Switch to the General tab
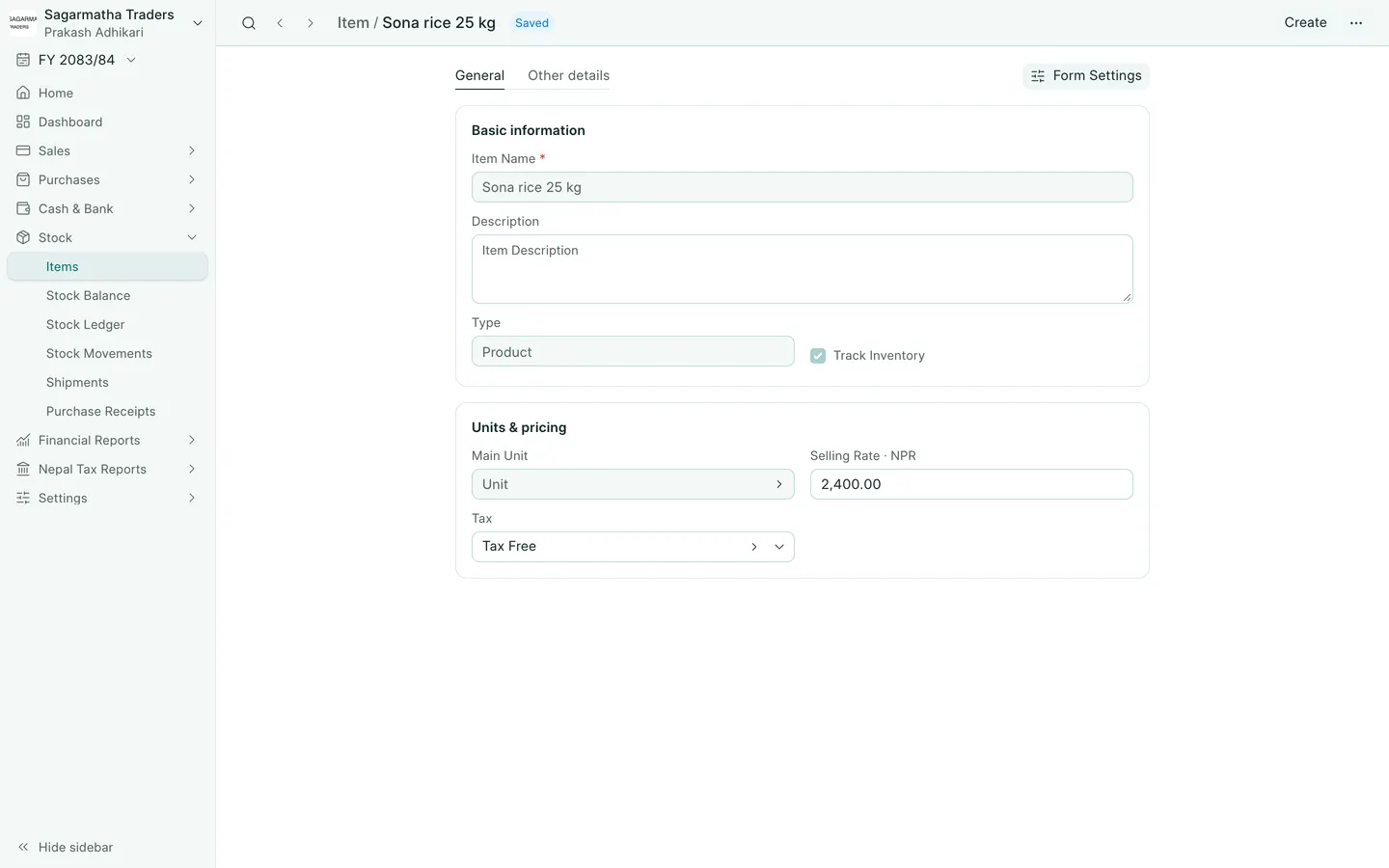 pos(479,75)
